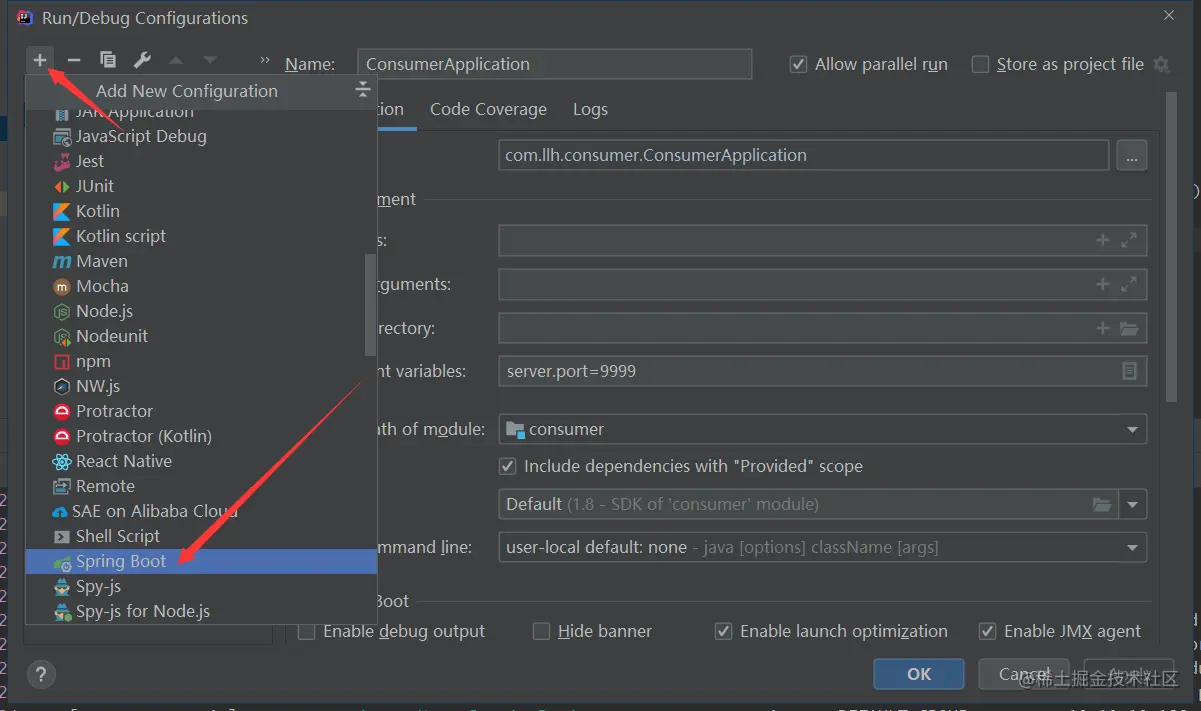The image size is (1201, 711).
Task: Click the folder icon in the working directory field
Action: tap(1129, 328)
